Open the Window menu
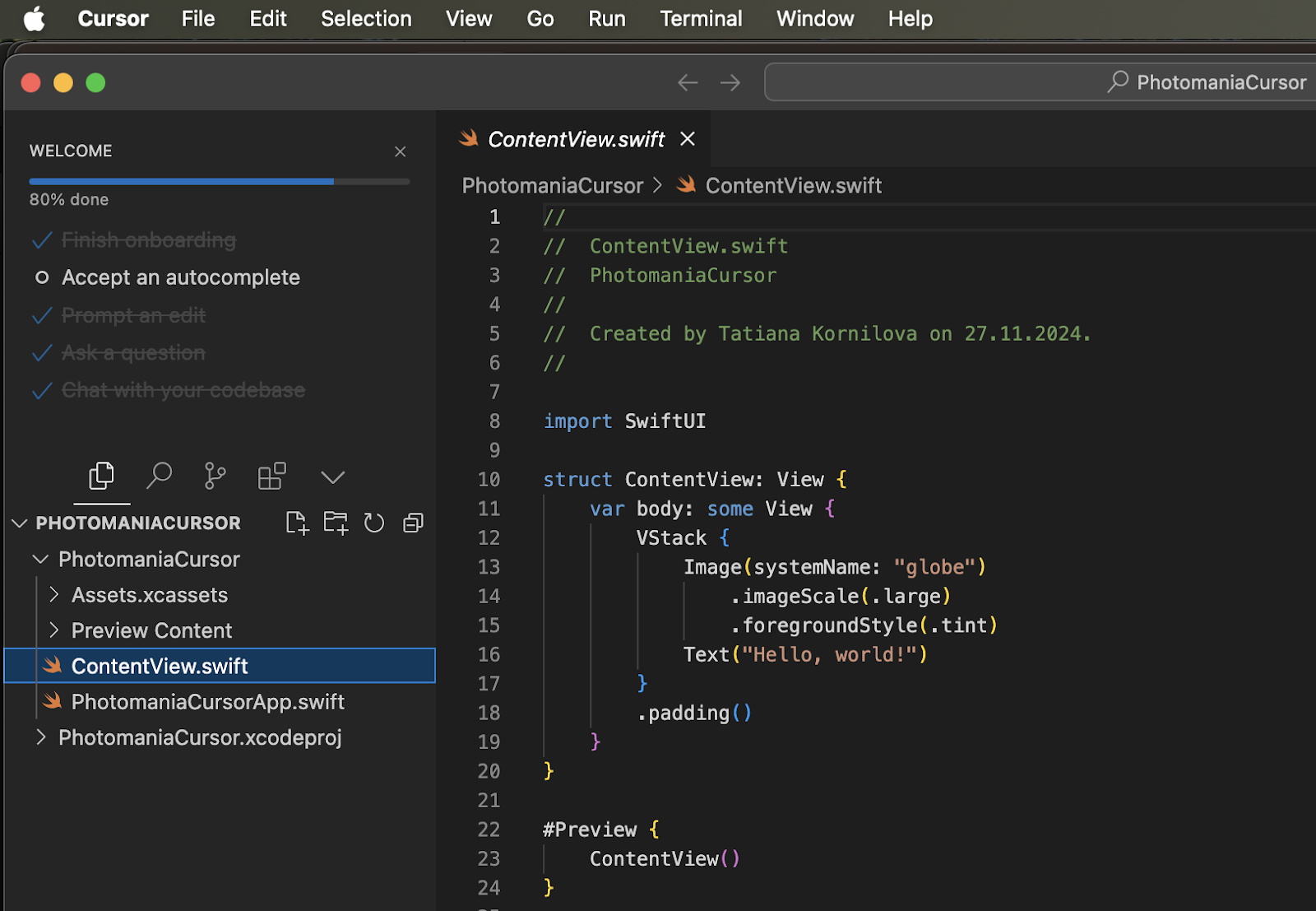The height and width of the screenshot is (911, 1316). 815,18
